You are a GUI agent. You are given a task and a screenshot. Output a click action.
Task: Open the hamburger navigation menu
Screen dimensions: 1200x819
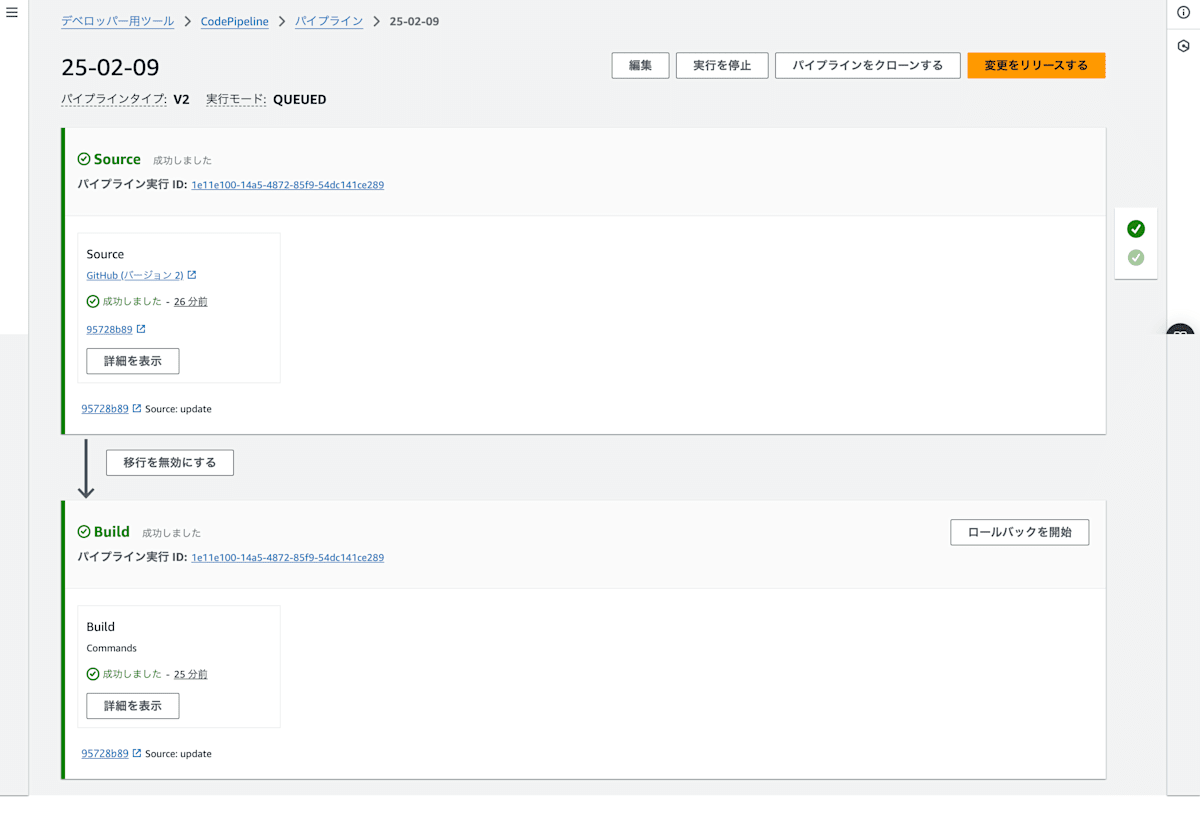12,13
